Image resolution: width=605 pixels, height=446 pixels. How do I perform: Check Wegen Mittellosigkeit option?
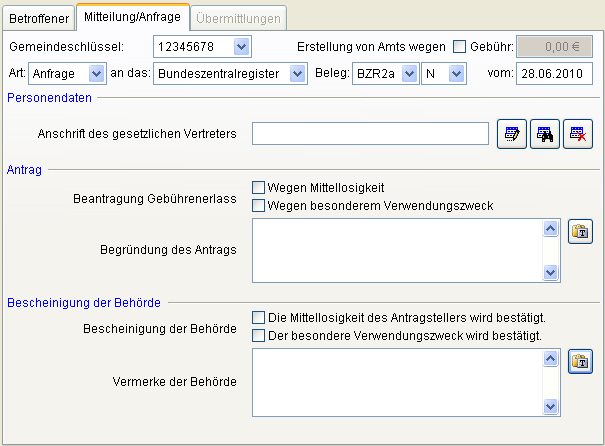click(x=259, y=187)
